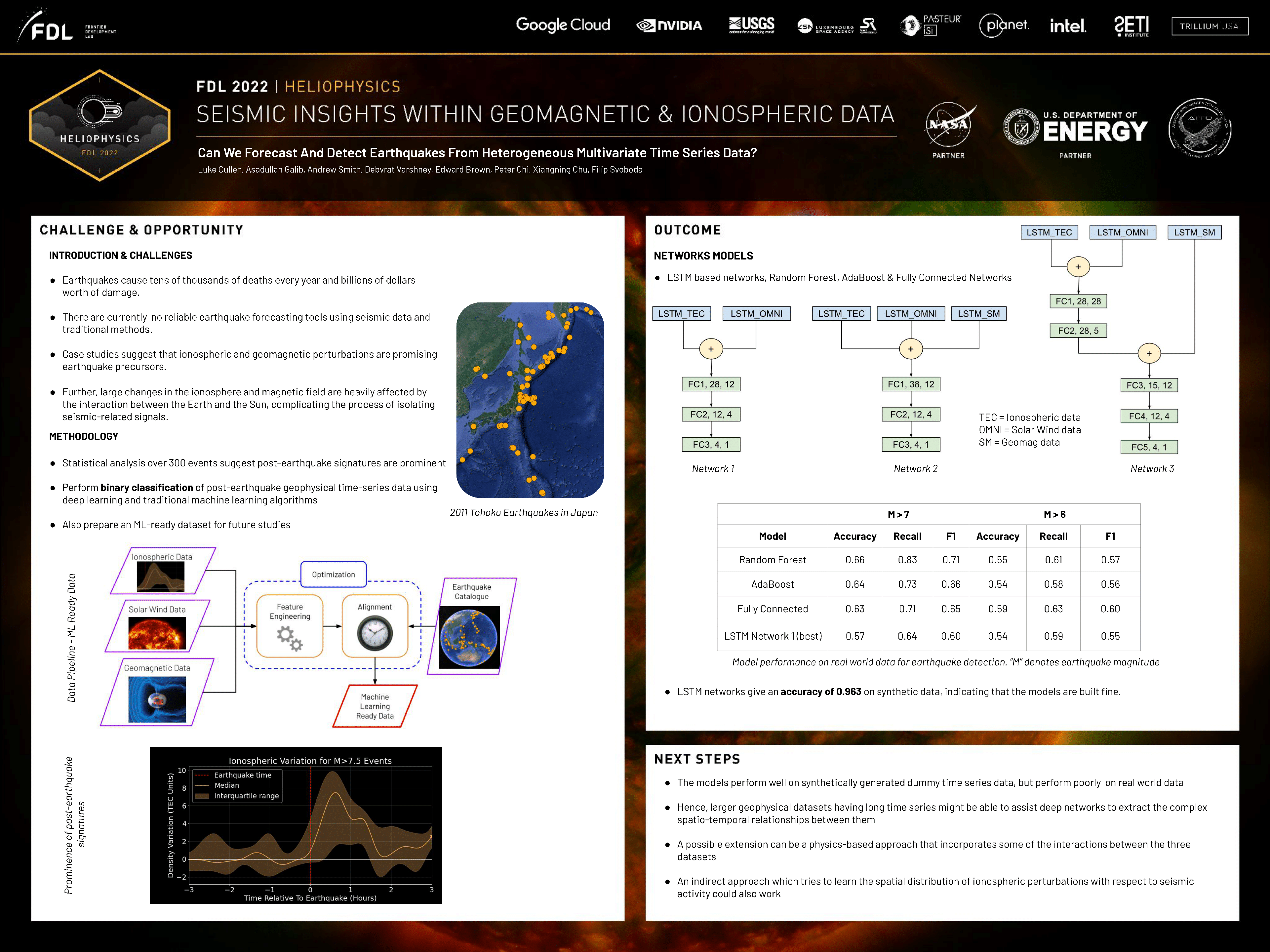Click the Optimization box in the pipeline

[x=333, y=574]
